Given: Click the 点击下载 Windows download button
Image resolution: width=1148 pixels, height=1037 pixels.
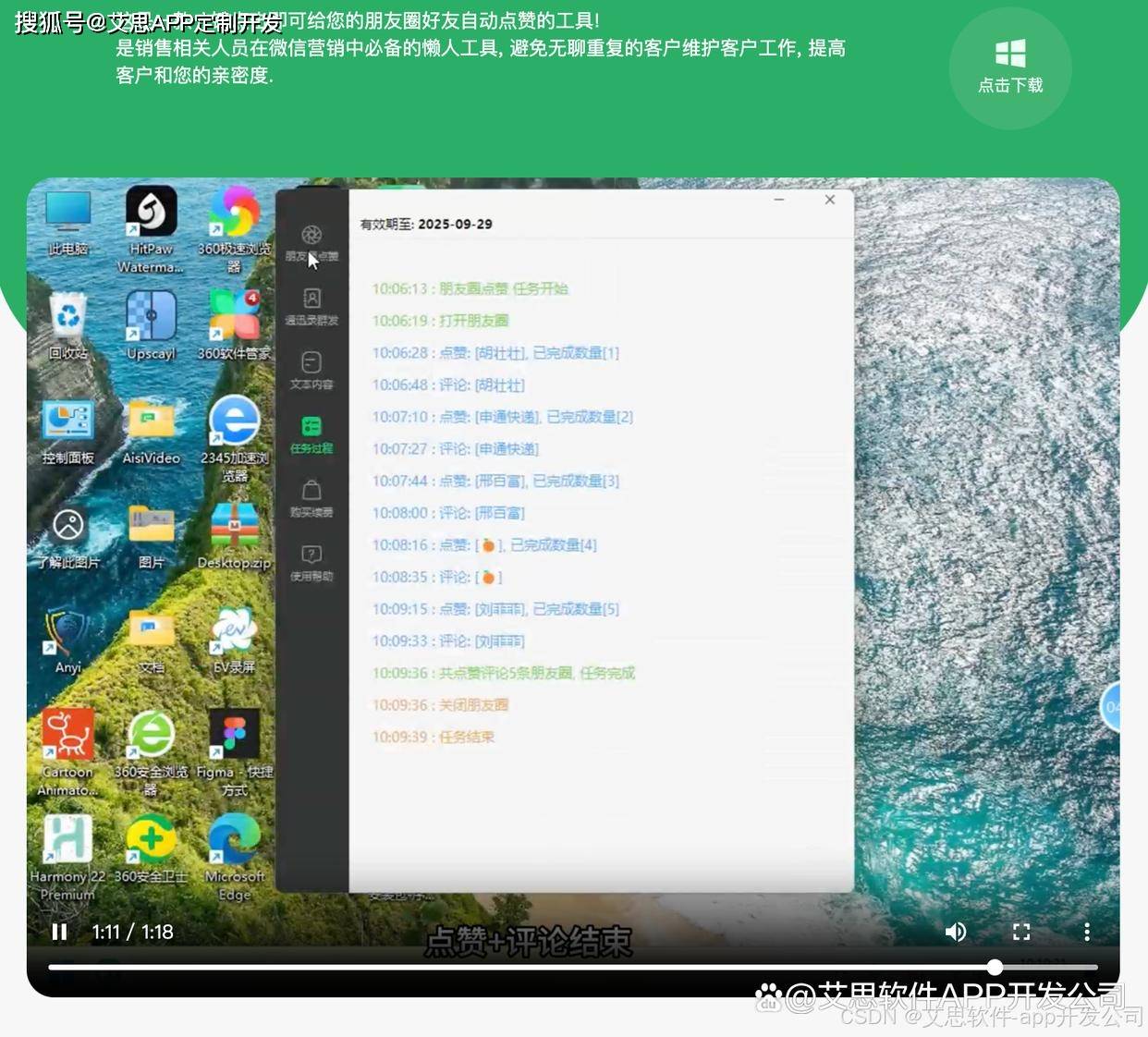Looking at the screenshot, I should [x=1009, y=67].
